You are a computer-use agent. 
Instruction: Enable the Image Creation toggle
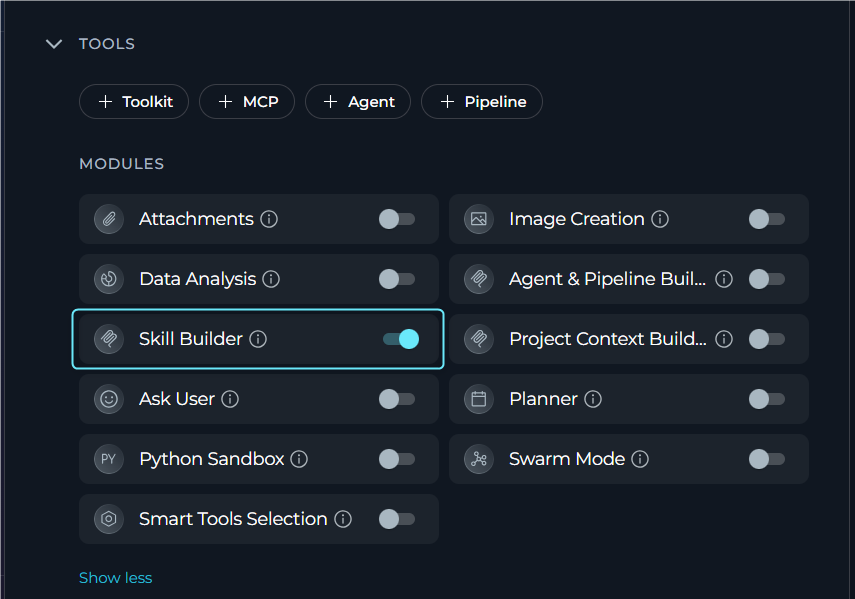pyautogui.click(x=767, y=219)
